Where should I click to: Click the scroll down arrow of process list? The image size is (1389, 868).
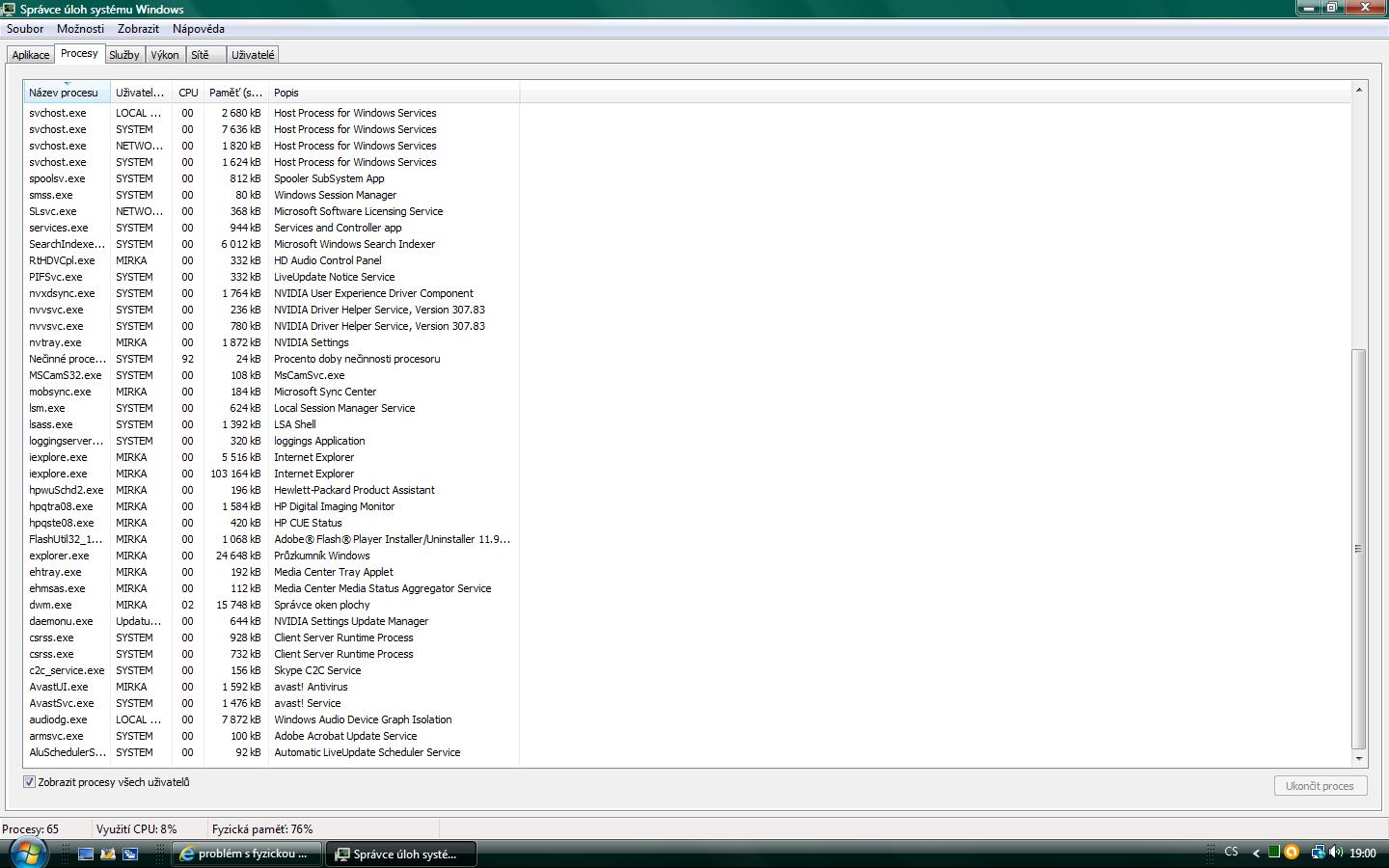[x=1359, y=759]
